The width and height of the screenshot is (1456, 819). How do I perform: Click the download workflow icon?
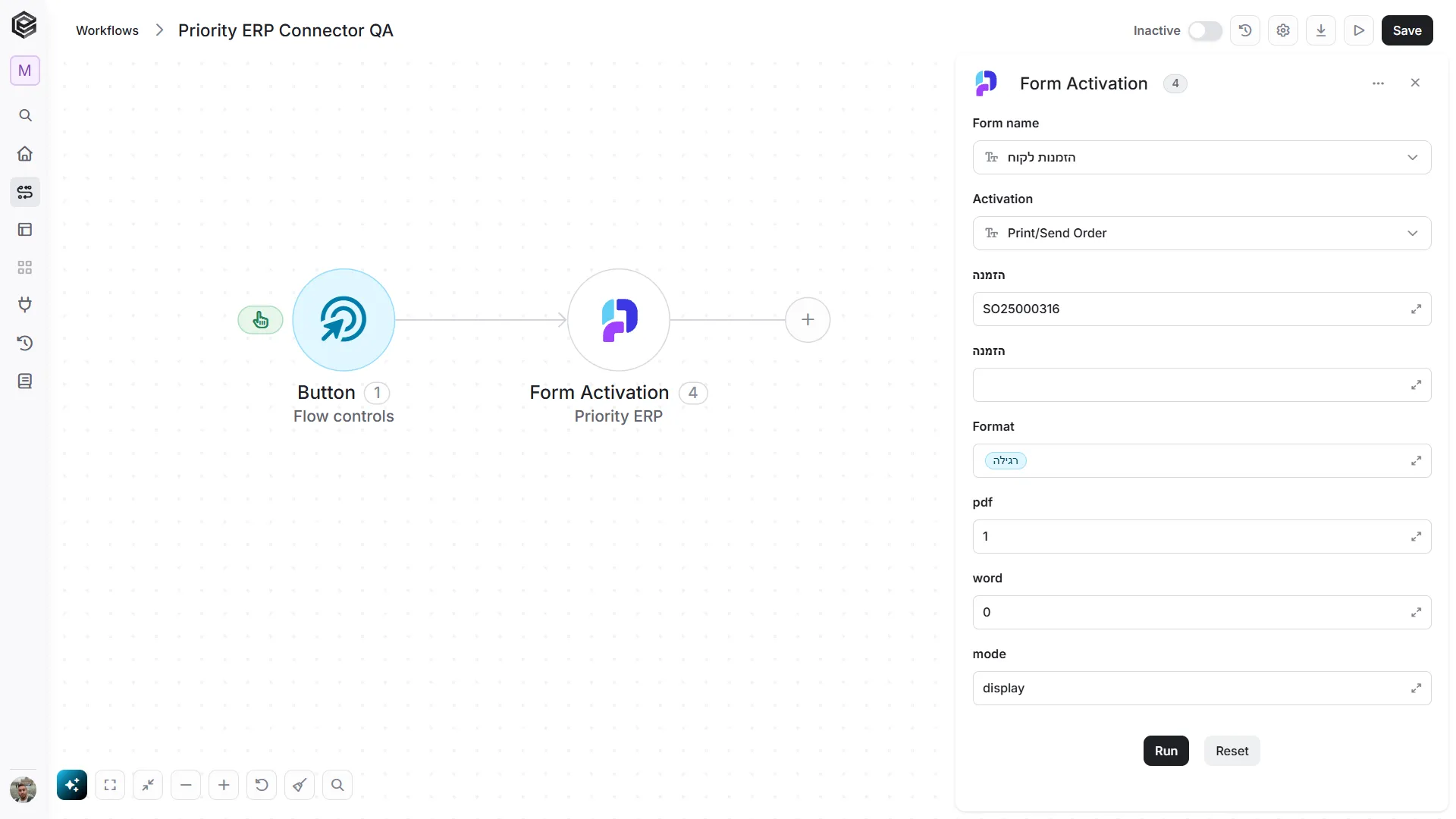pyautogui.click(x=1321, y=30)
